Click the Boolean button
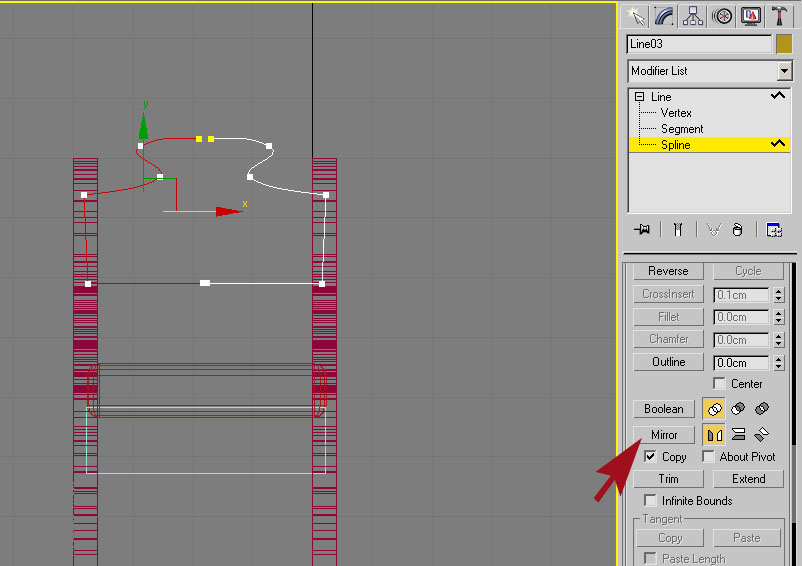The height and width of the screenshot is (566, 802). pyautogui.click(x=663, y=409)
